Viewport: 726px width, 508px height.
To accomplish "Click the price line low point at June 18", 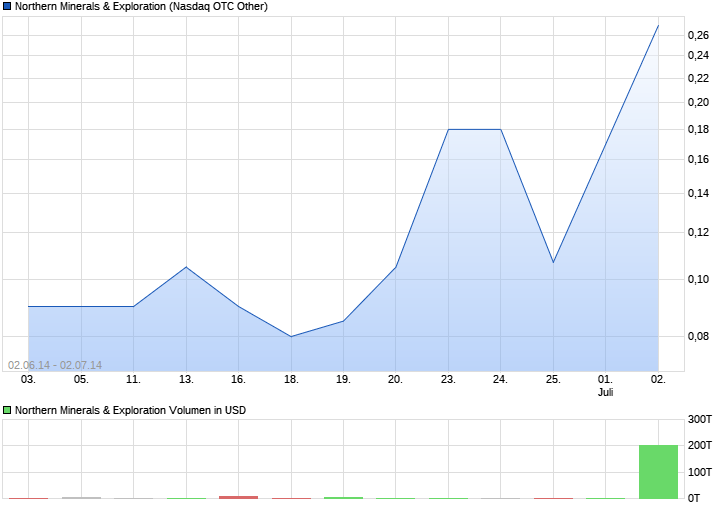I will point(291,337).
